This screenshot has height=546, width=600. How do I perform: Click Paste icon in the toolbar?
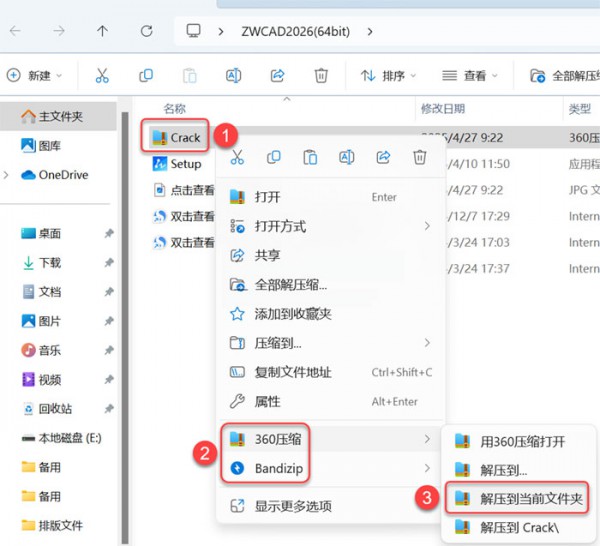[x=189, y=75]
